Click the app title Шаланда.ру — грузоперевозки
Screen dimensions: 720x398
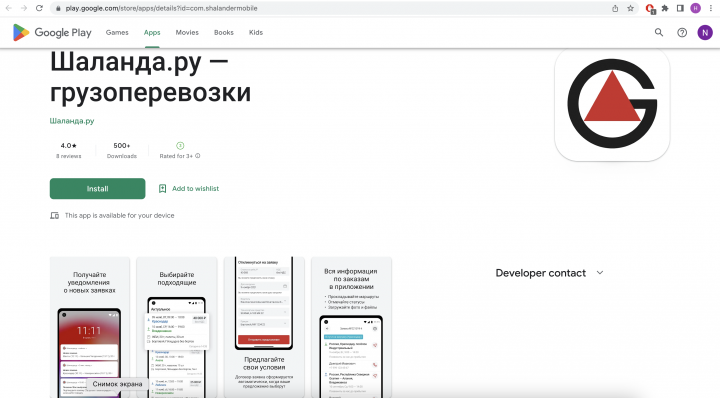point(151,77)
